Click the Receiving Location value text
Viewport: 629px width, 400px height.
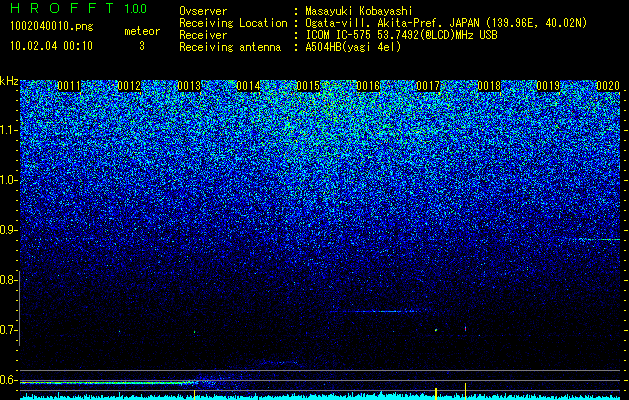click(446, 23)
